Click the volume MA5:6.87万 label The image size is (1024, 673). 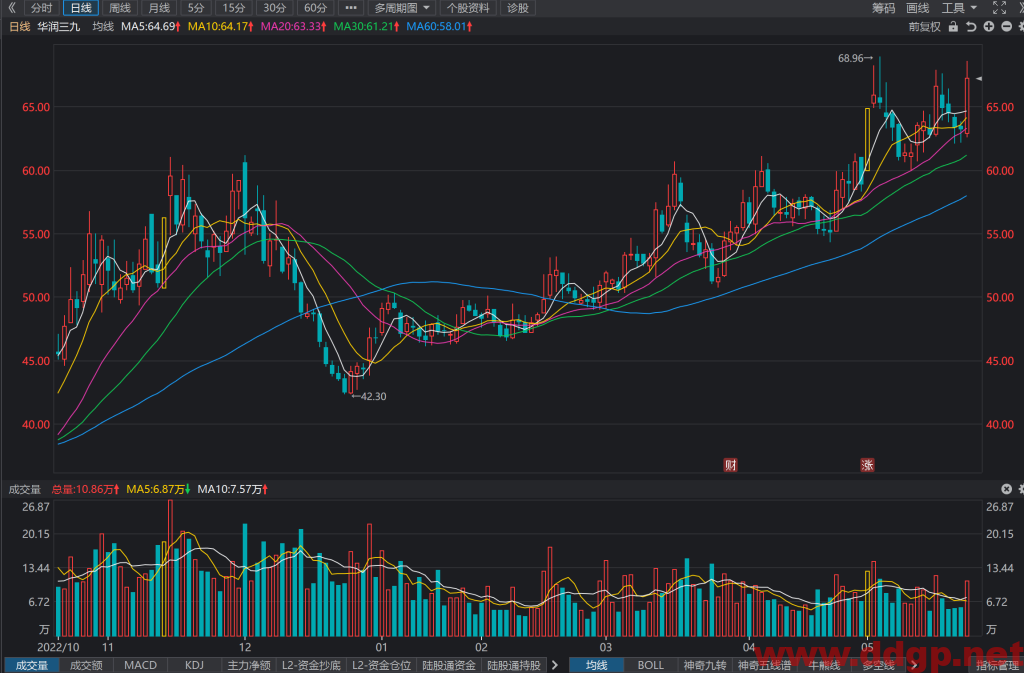coord(159,489)
